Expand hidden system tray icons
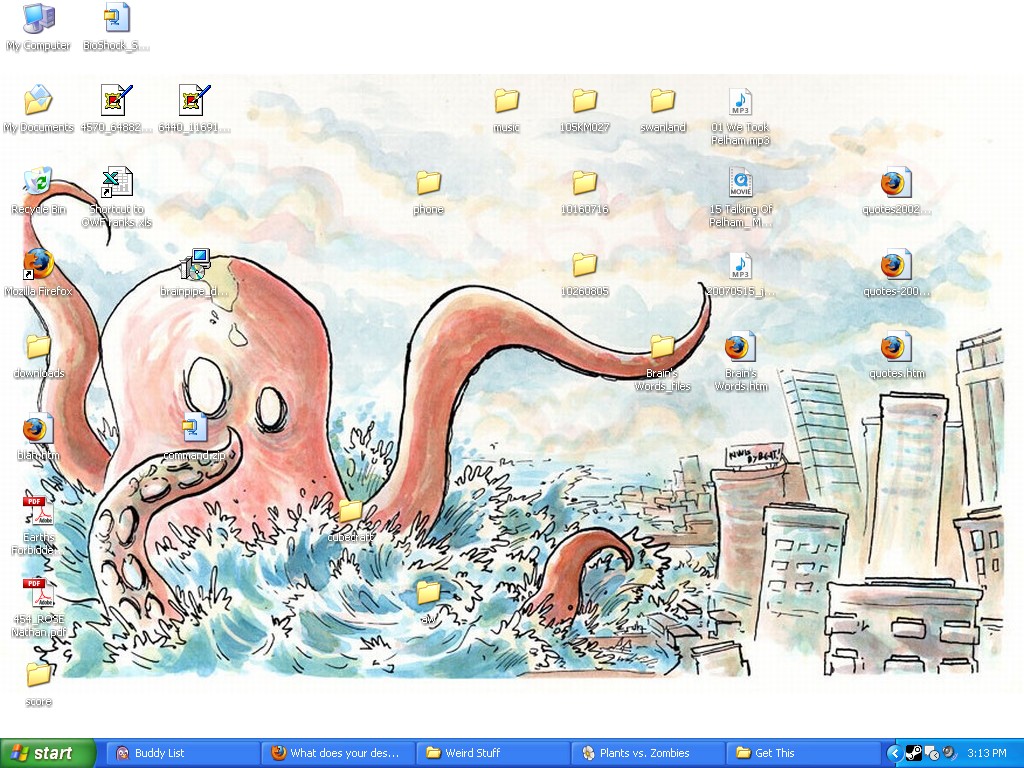1024x768 pixels. click(894, 753)
